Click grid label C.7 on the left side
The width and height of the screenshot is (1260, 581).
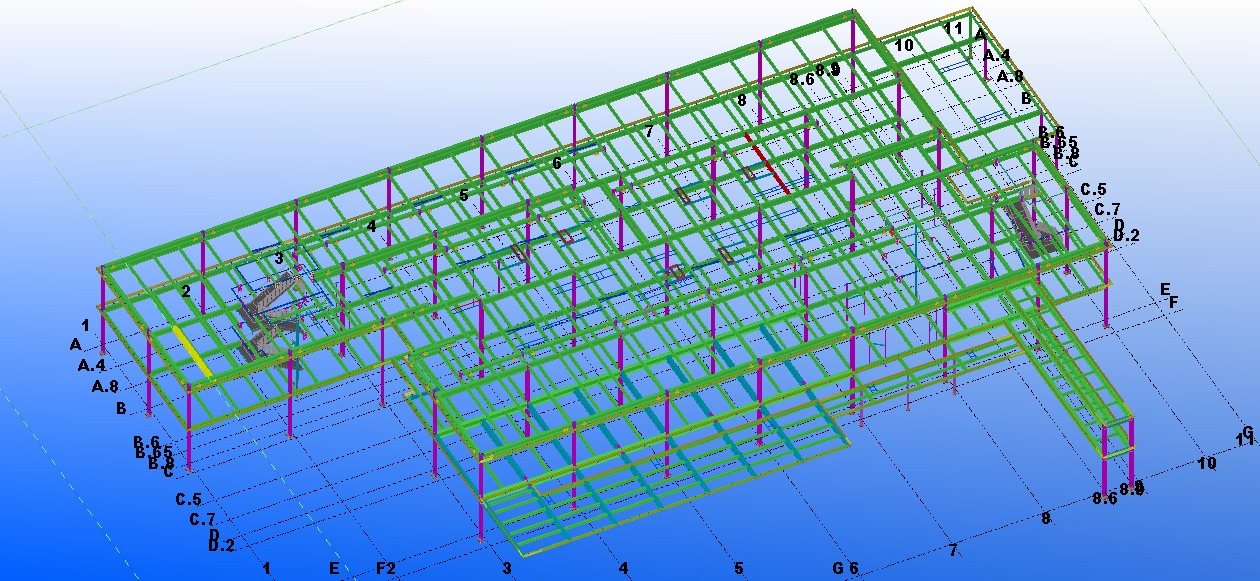point(203,519)
